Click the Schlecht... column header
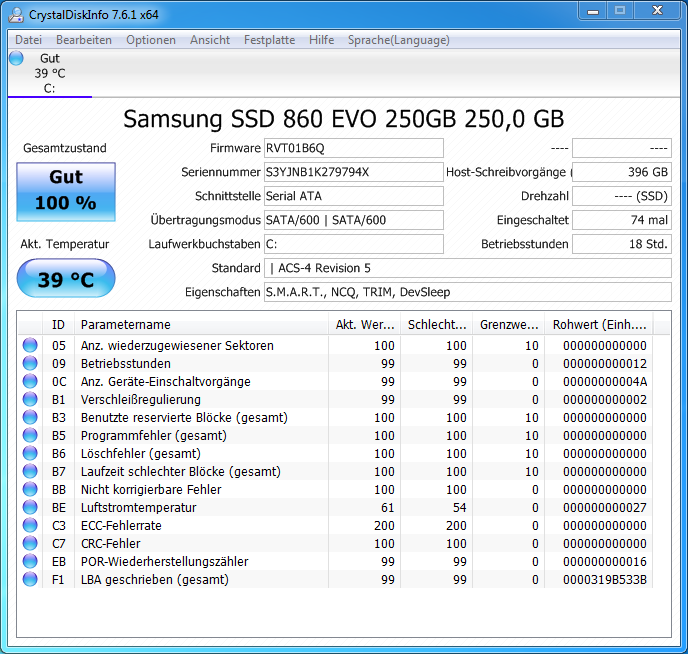688x654 pixels. tap(437, 325)
